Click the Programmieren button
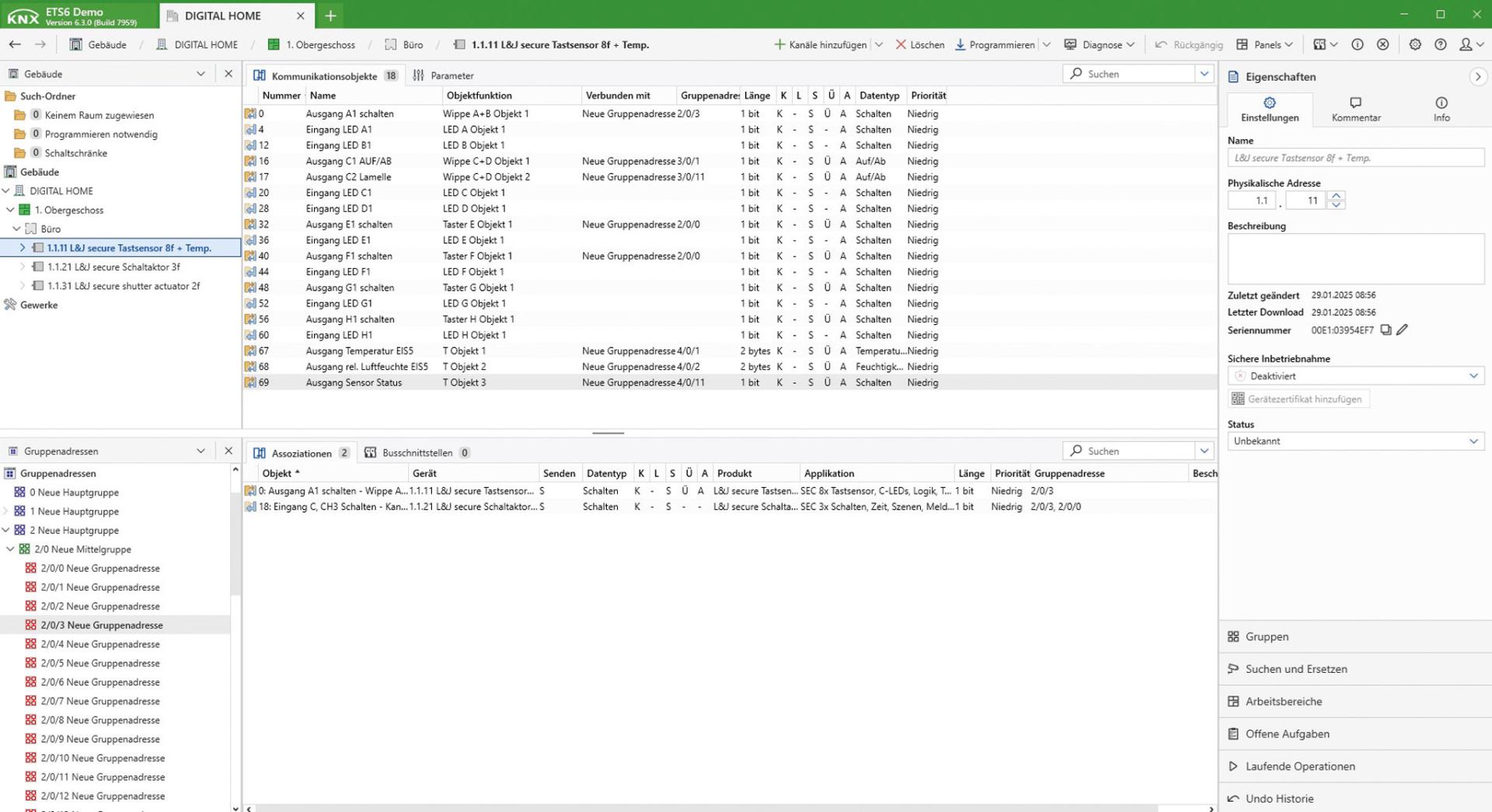The width and height of the screenshot is (1492, 812). [995, 44]
